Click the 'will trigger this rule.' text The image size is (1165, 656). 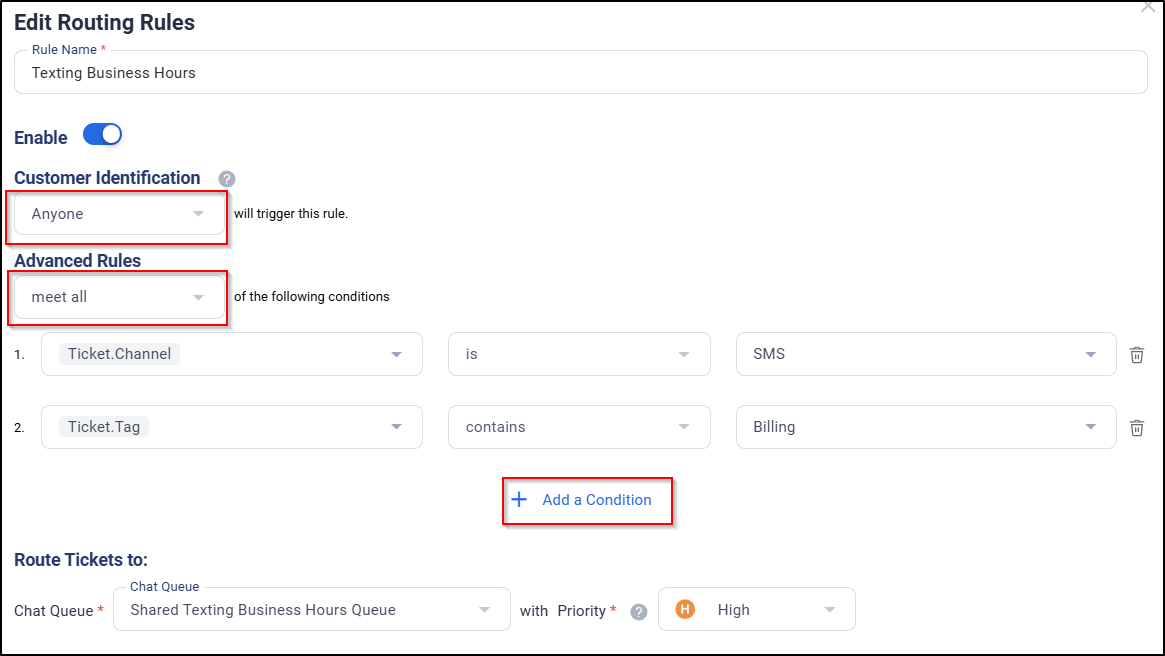click(291, 214)
